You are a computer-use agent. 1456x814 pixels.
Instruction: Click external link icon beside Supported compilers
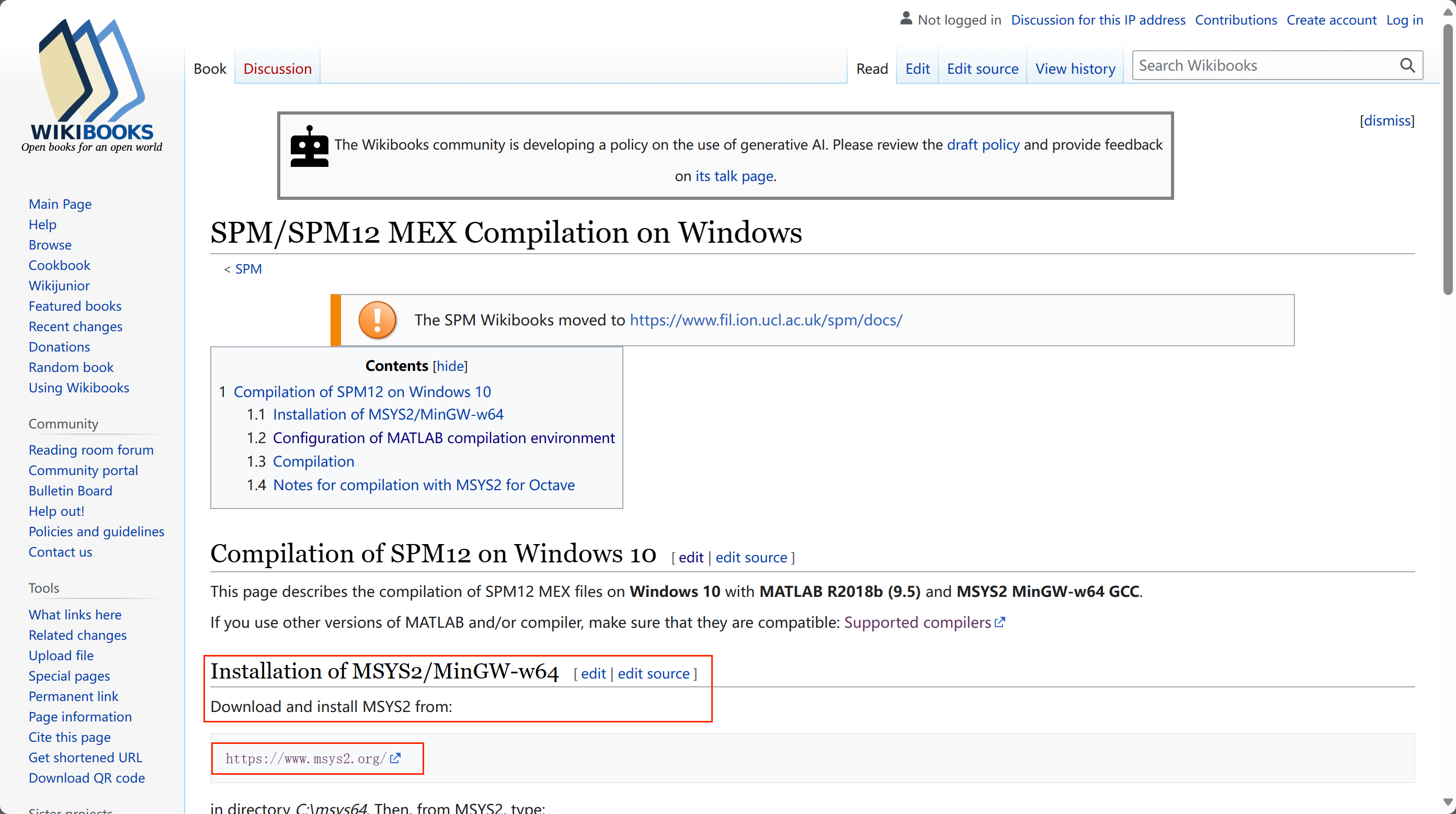click(1000, 623)
